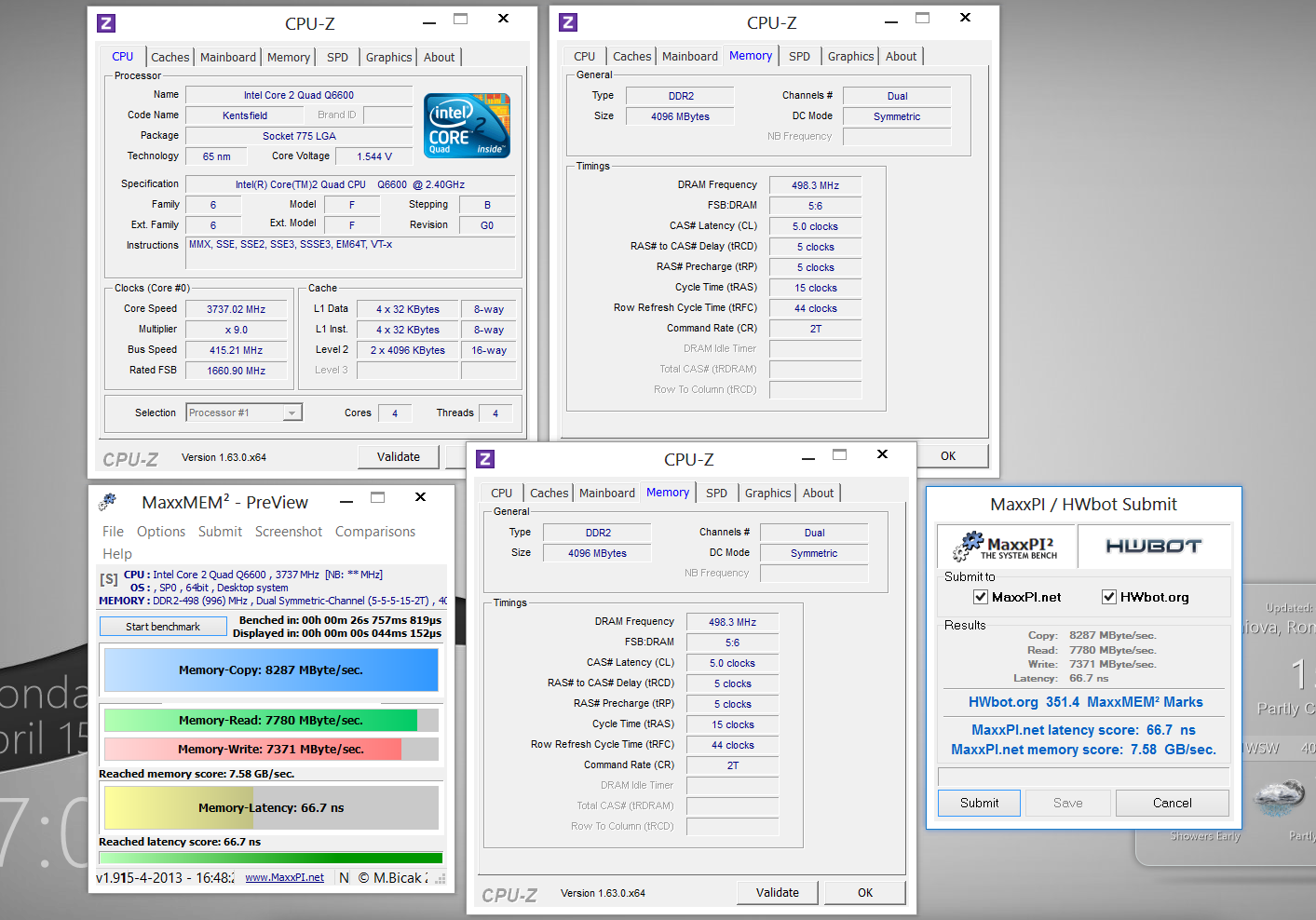Click the weather cloud icon on the desktop gadget
The image size is (1316, 920).
click(x=1281, y=797)
